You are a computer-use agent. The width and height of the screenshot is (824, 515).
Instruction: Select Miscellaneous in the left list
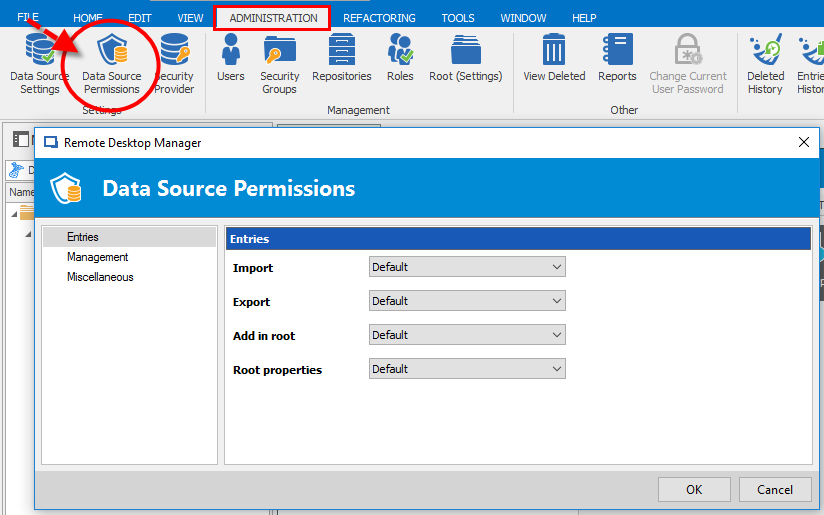(100, 277)
